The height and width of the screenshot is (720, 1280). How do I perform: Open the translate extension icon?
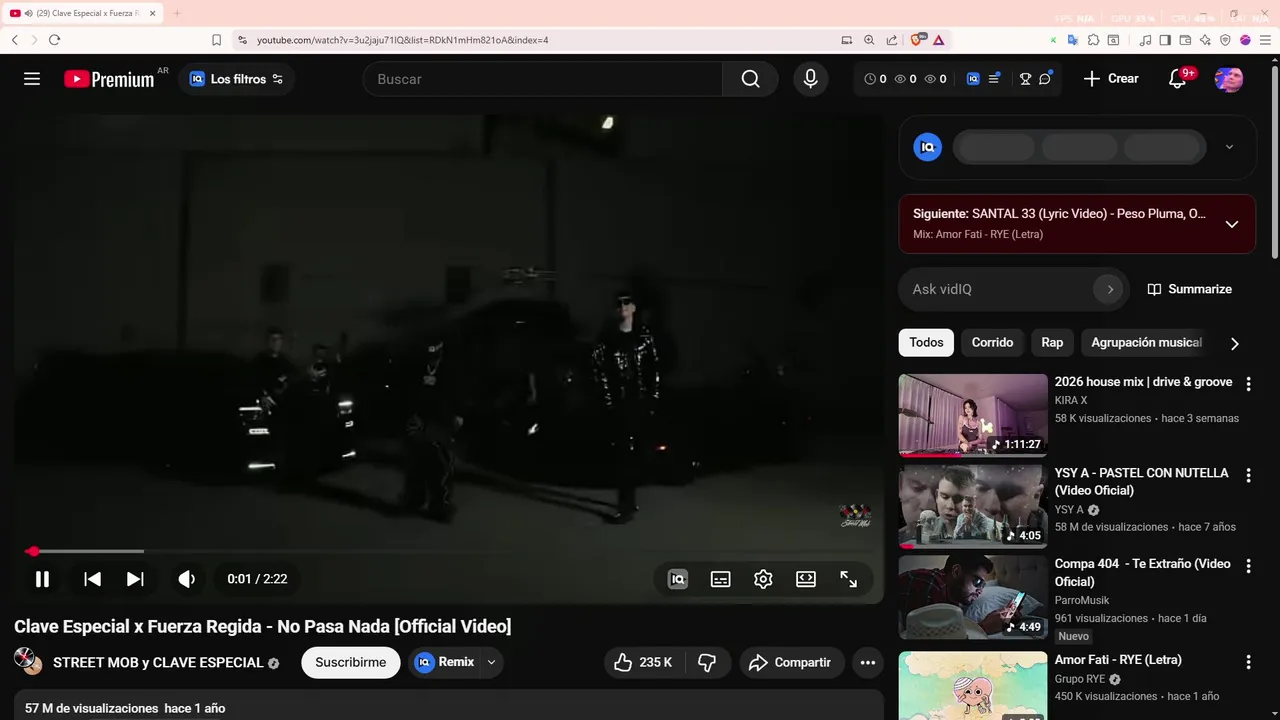[1072, 40]
